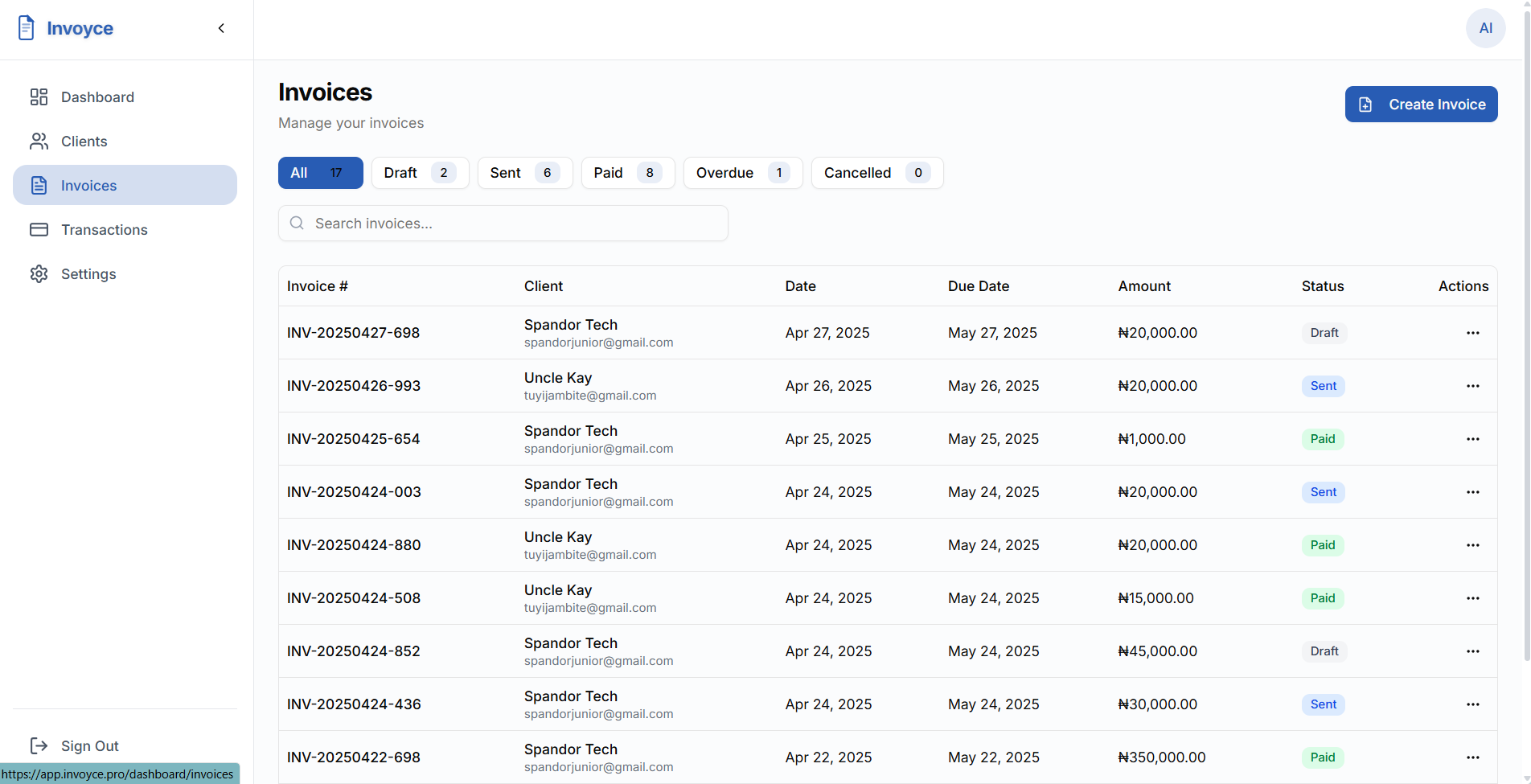Click the ₦1,000.00 amount

click(x=1151, y=439)
